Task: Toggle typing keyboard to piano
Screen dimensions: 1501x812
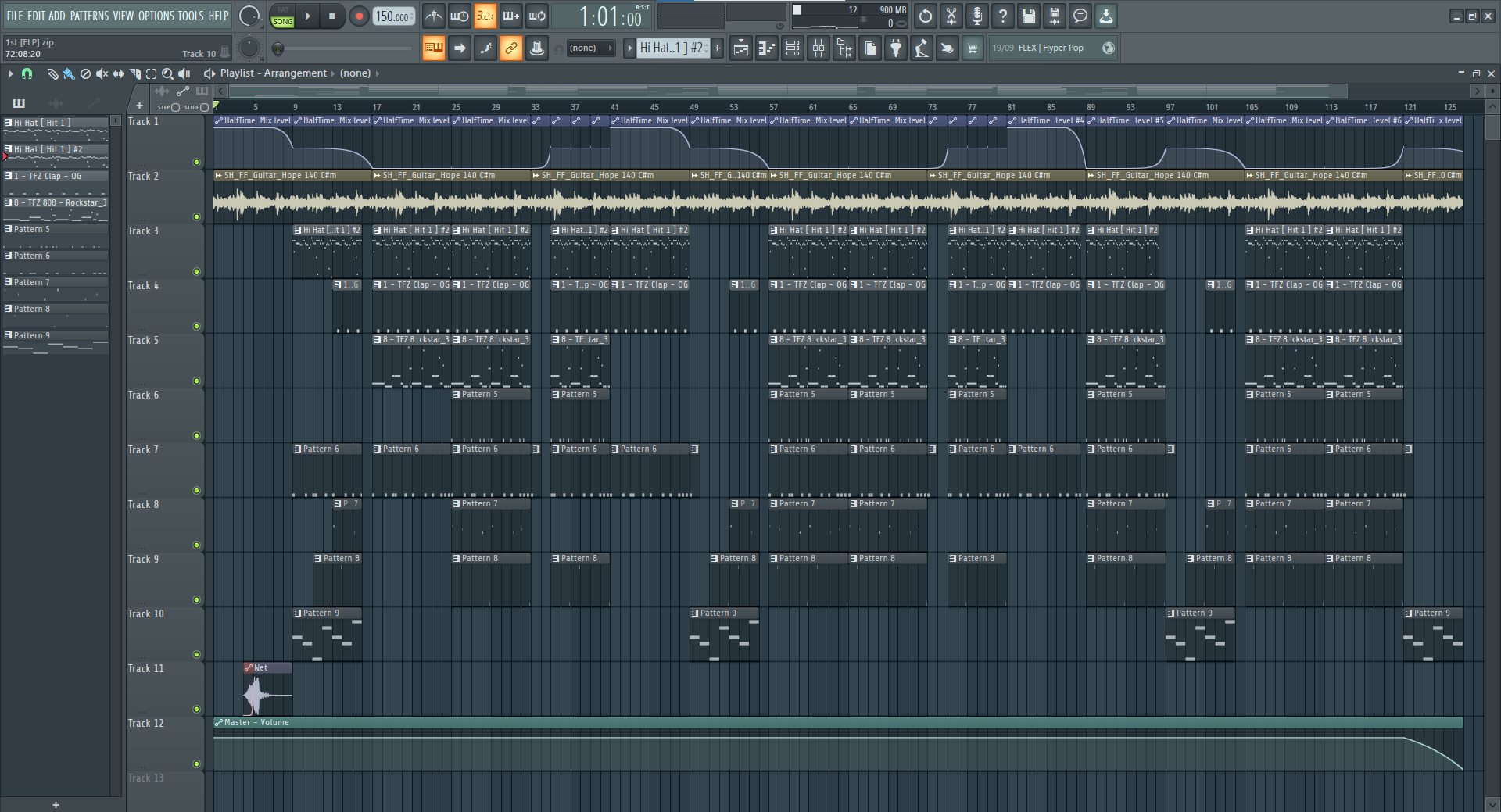Action: click(x=433, y=48)
